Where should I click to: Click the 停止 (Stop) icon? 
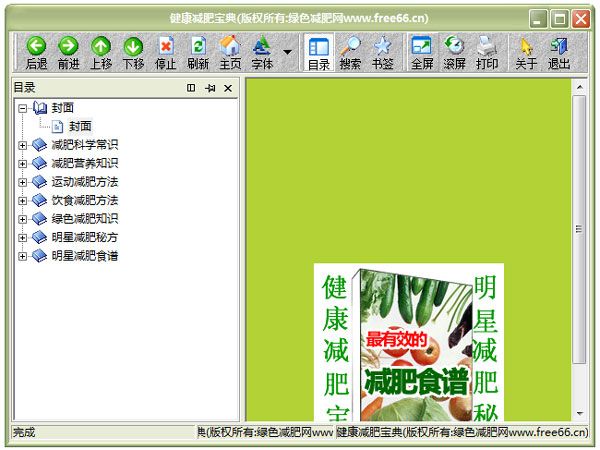(x=166, y=53)
